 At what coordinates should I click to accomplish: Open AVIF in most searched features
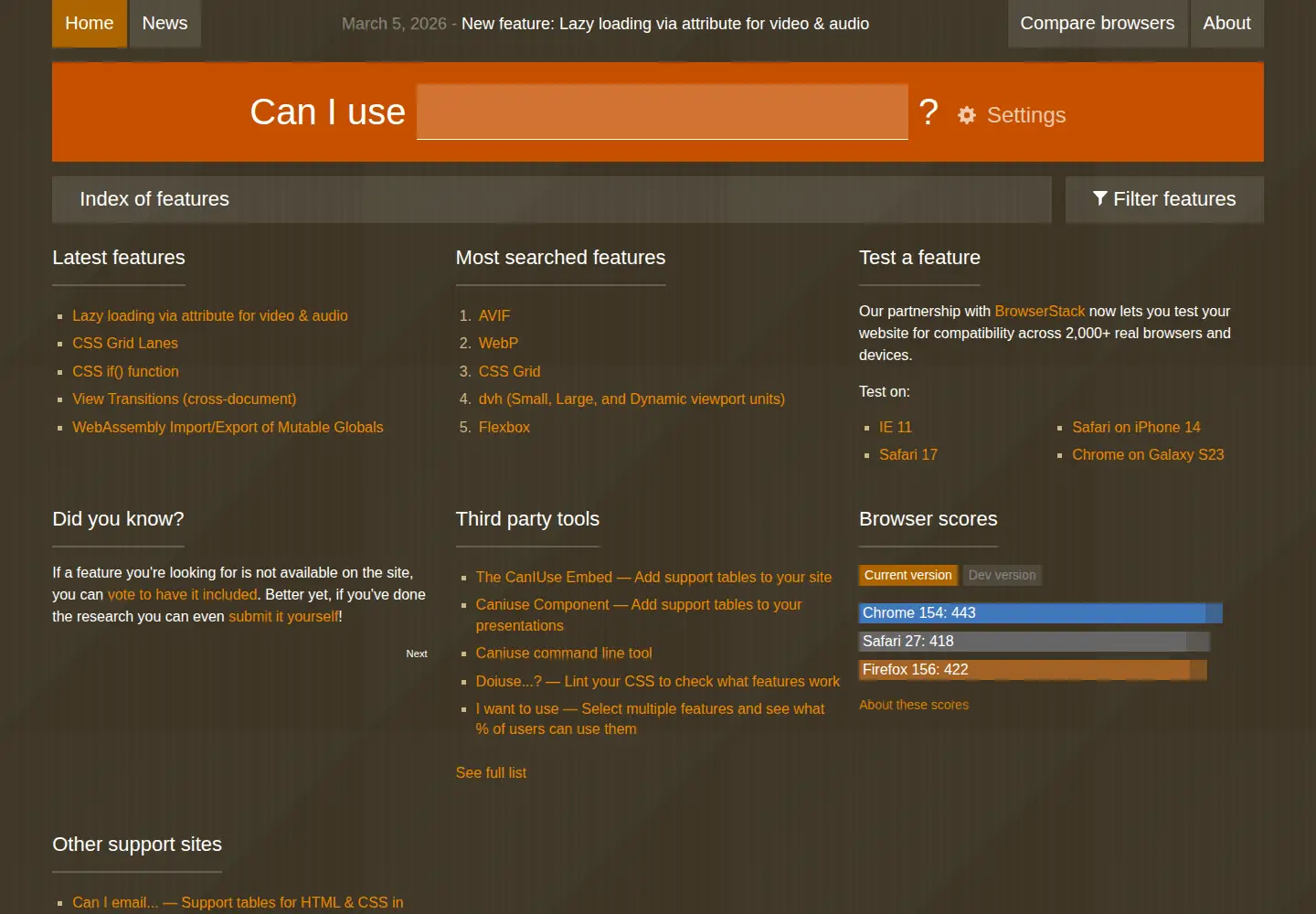click(x=494, y=315)
